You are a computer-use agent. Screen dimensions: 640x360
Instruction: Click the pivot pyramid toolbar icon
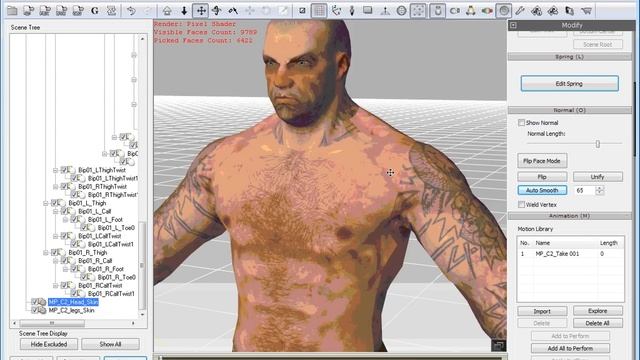385,11
